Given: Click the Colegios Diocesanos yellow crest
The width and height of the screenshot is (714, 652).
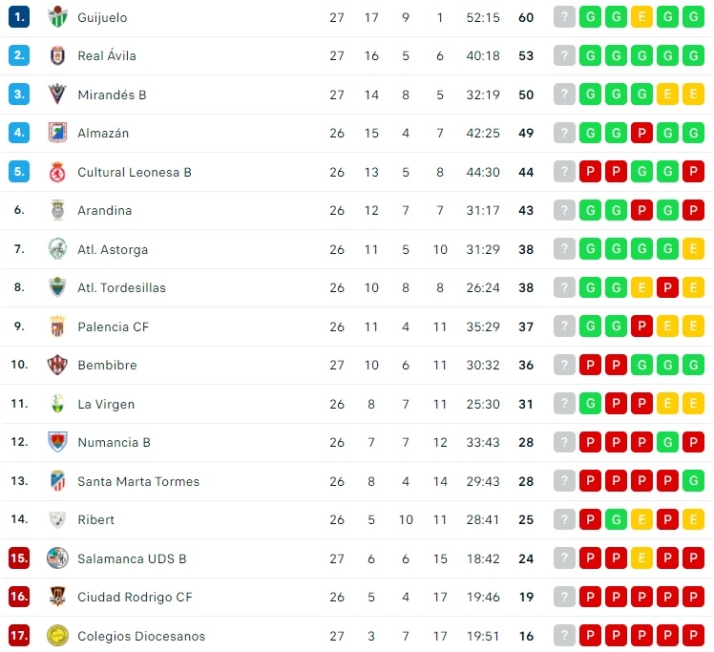Looking at the screenshot, I should 58,636.
